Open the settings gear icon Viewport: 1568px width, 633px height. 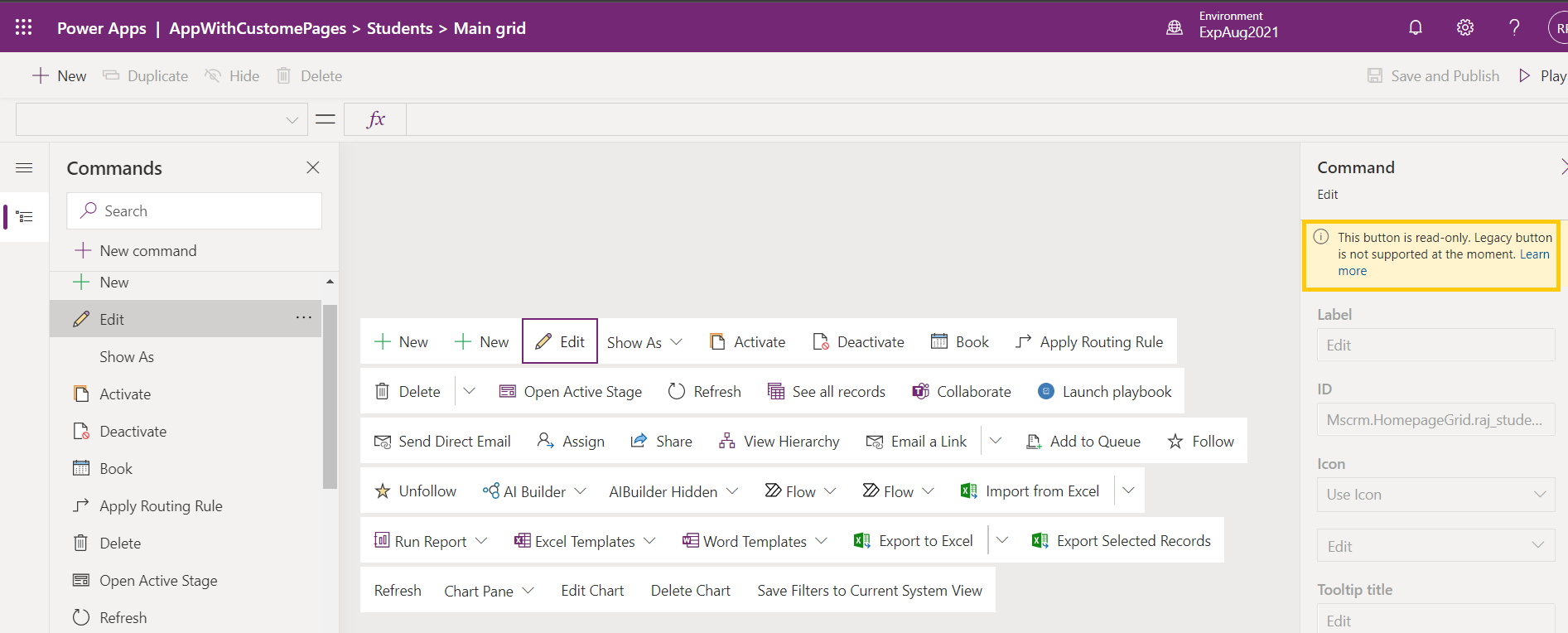[1464, 27]
